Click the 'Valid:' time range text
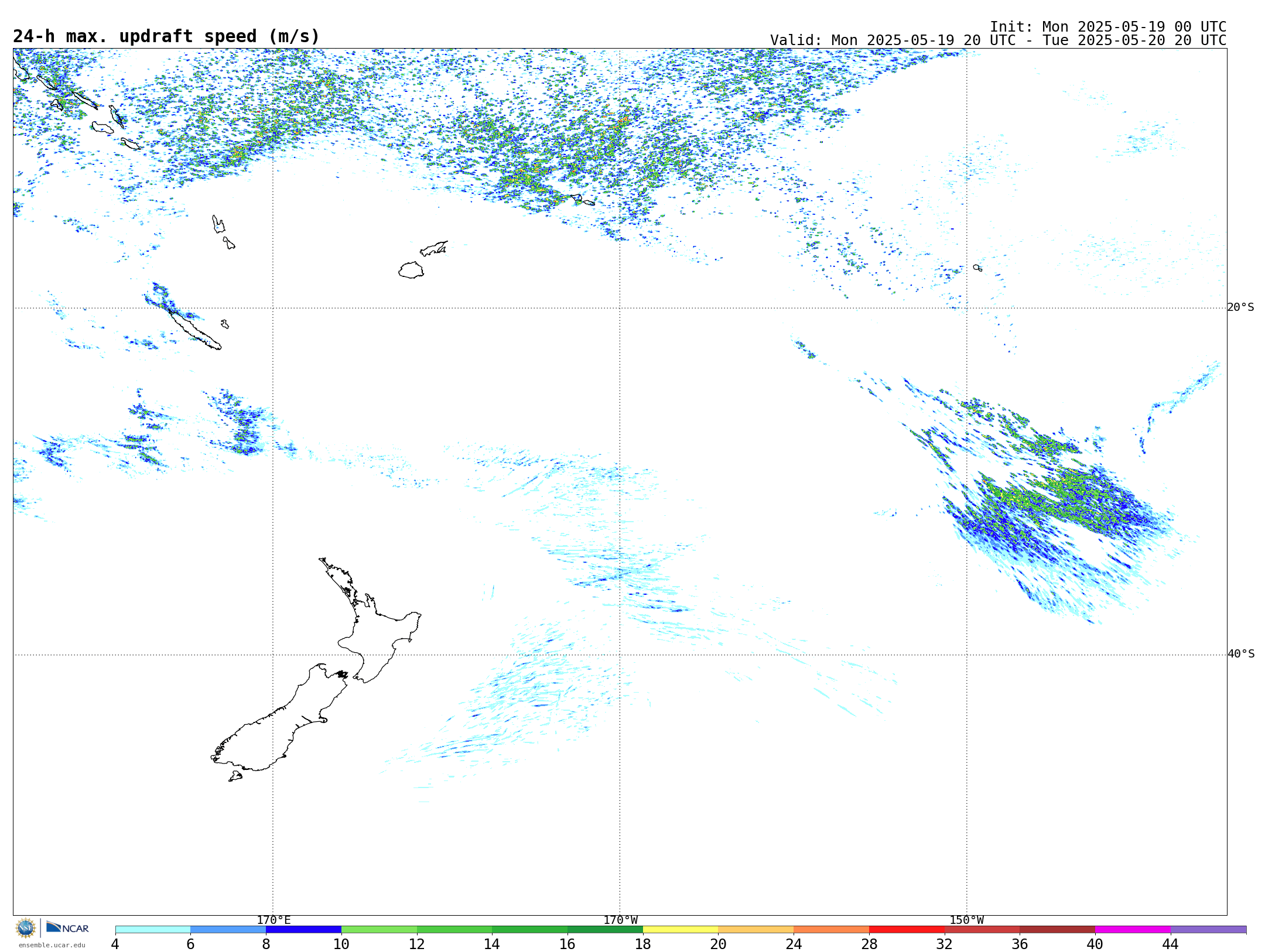This screenshot has height=952, width=1265. click(998, 40)
